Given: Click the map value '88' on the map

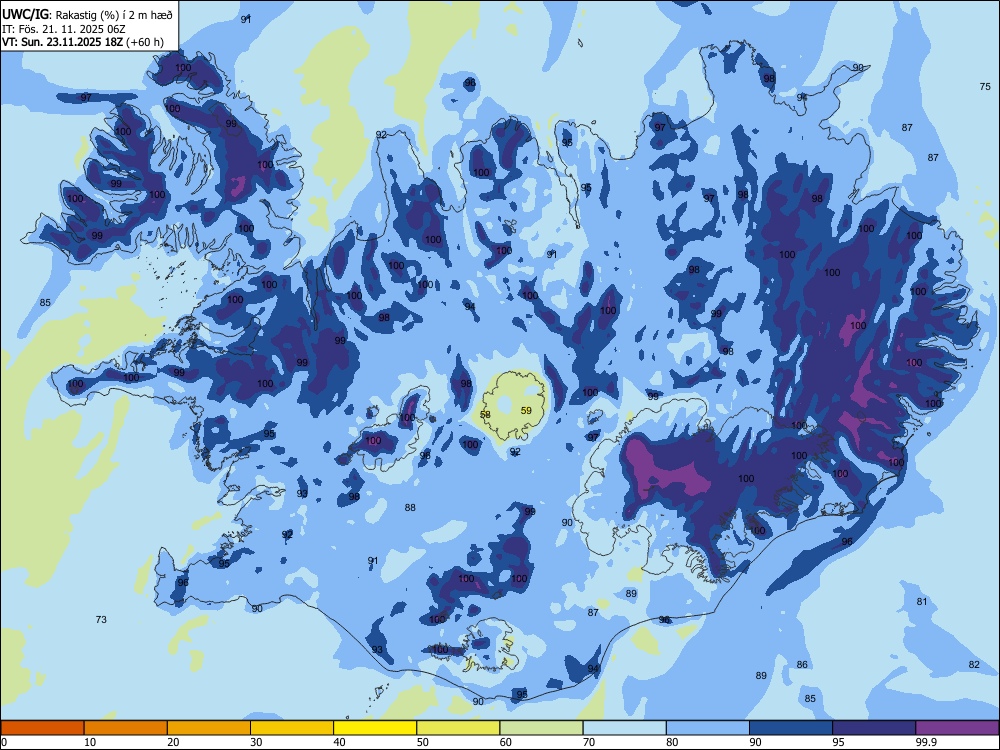Looking at the screenshot, I should pos(410,508).
